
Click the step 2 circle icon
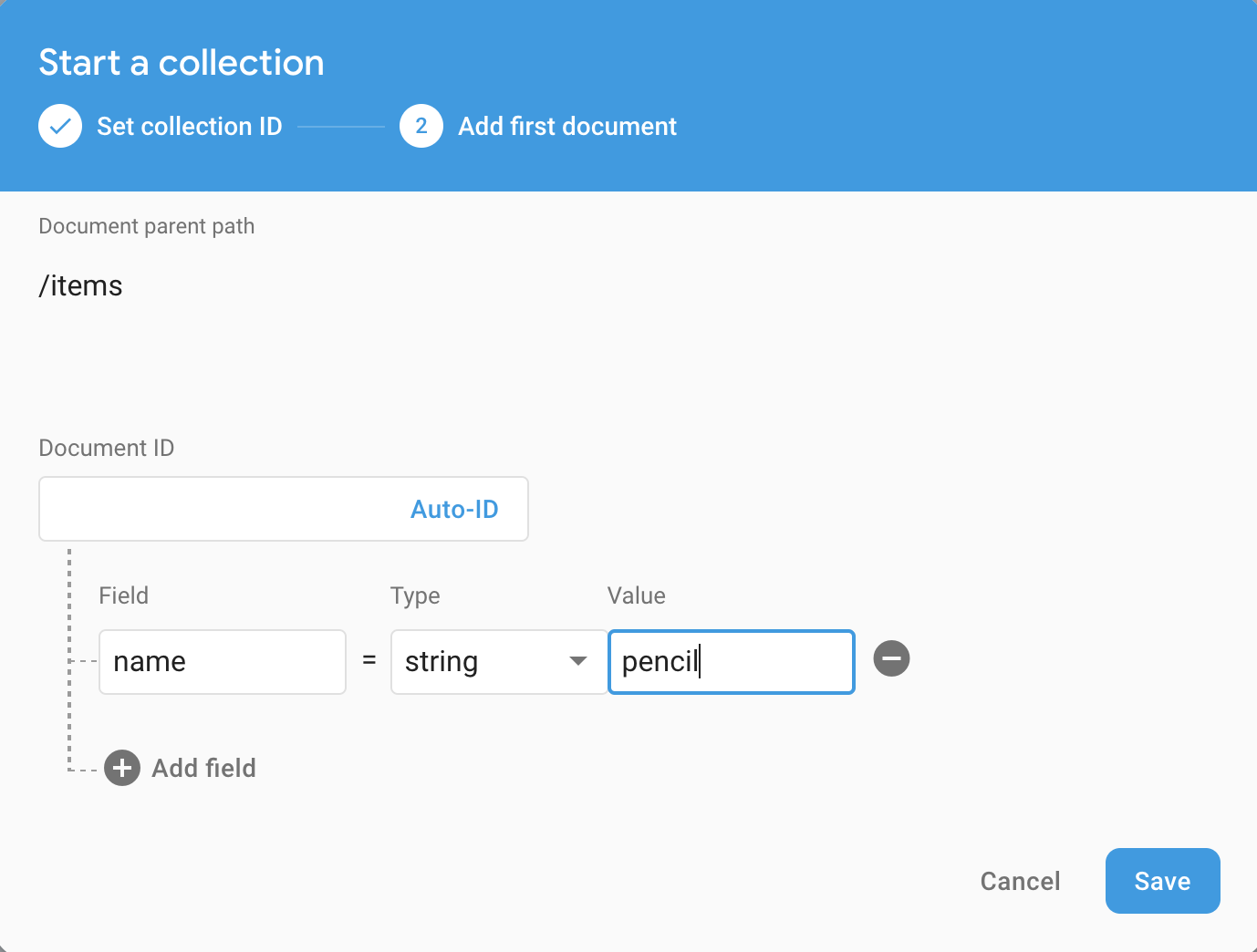coord(421,126)
